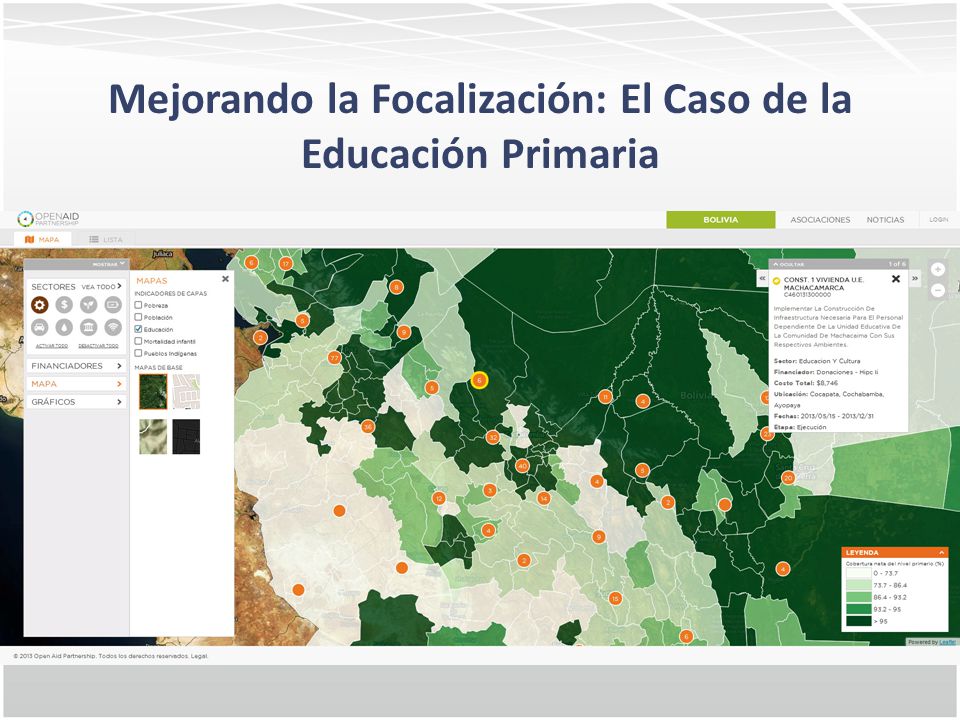Expand the Financiadores section
This screenshot has height=720, width=960.
pyautogui.click(x=77, y=366)
